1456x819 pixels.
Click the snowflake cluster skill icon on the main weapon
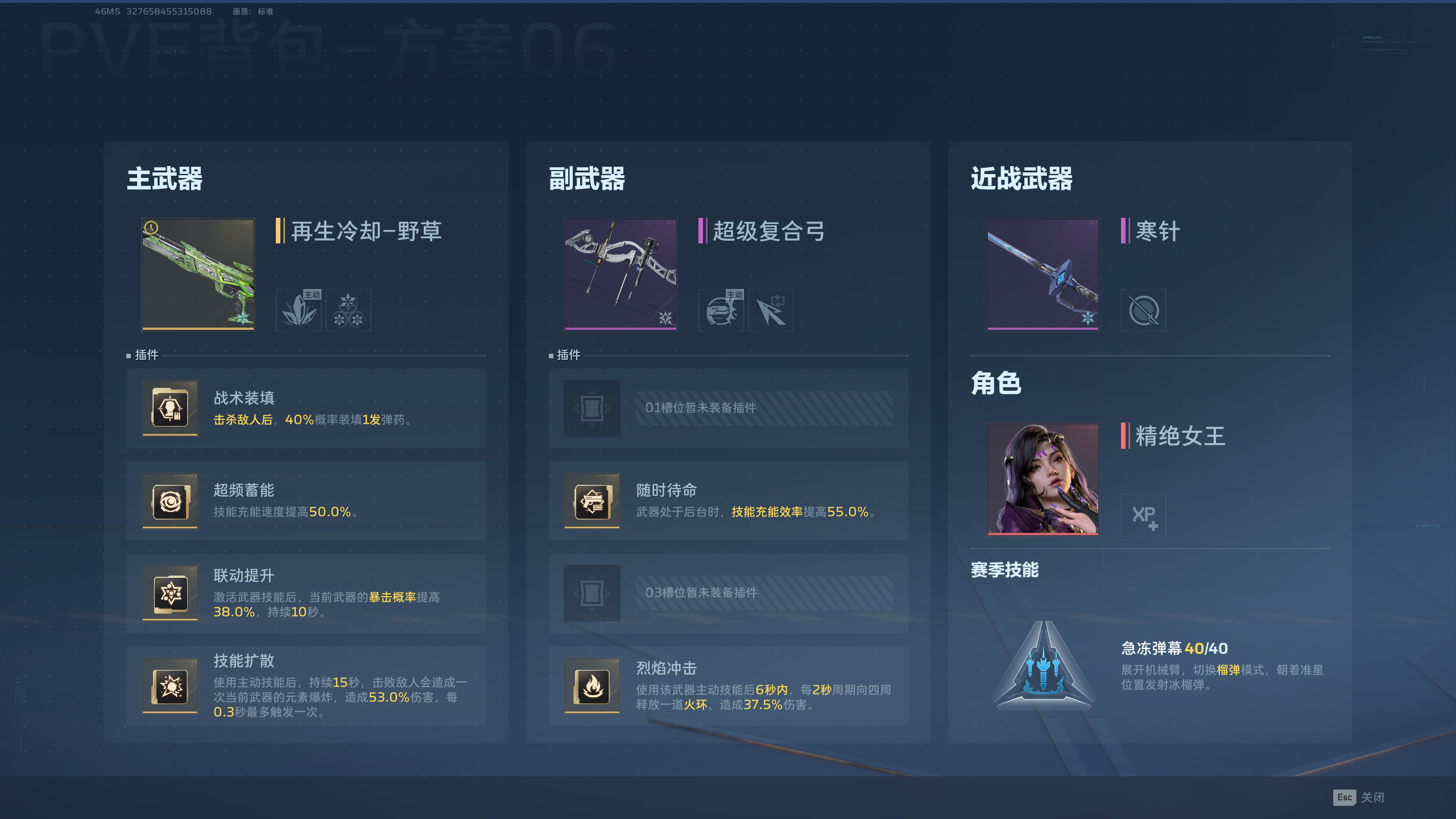(348, 310)
